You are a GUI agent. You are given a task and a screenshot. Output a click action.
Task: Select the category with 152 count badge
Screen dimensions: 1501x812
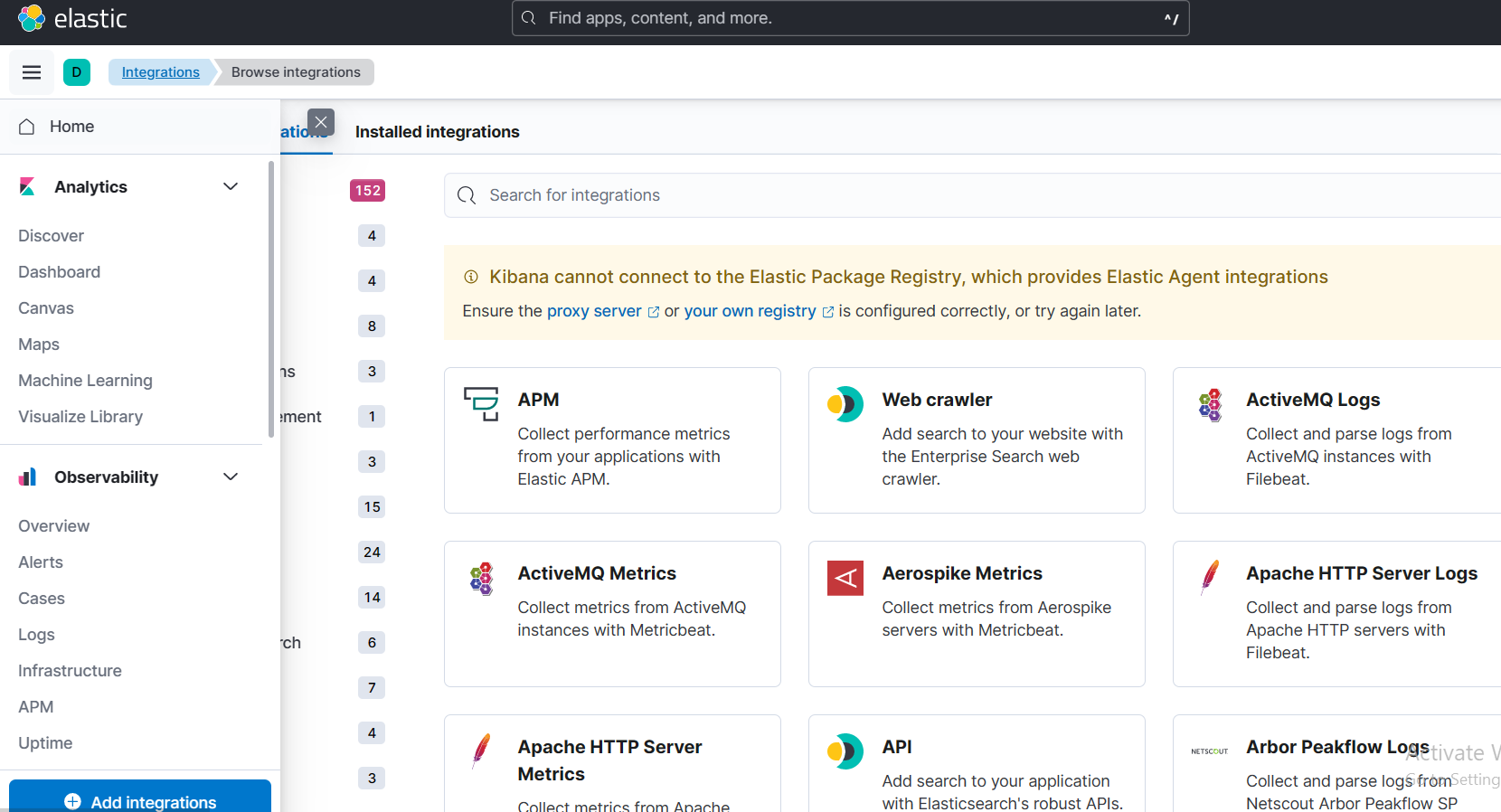click(x=368, y=191)
